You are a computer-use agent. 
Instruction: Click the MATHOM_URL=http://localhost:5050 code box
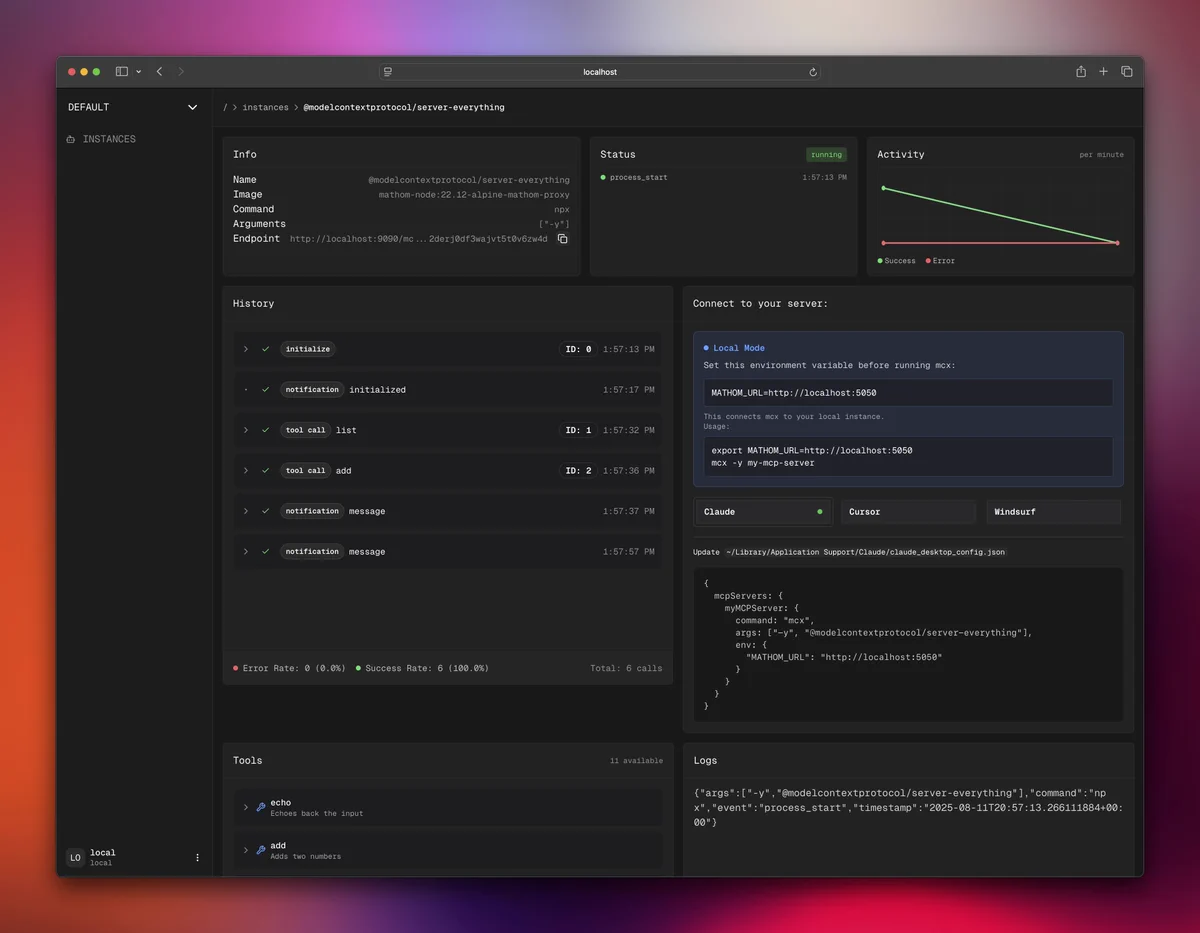pos(908,393)
